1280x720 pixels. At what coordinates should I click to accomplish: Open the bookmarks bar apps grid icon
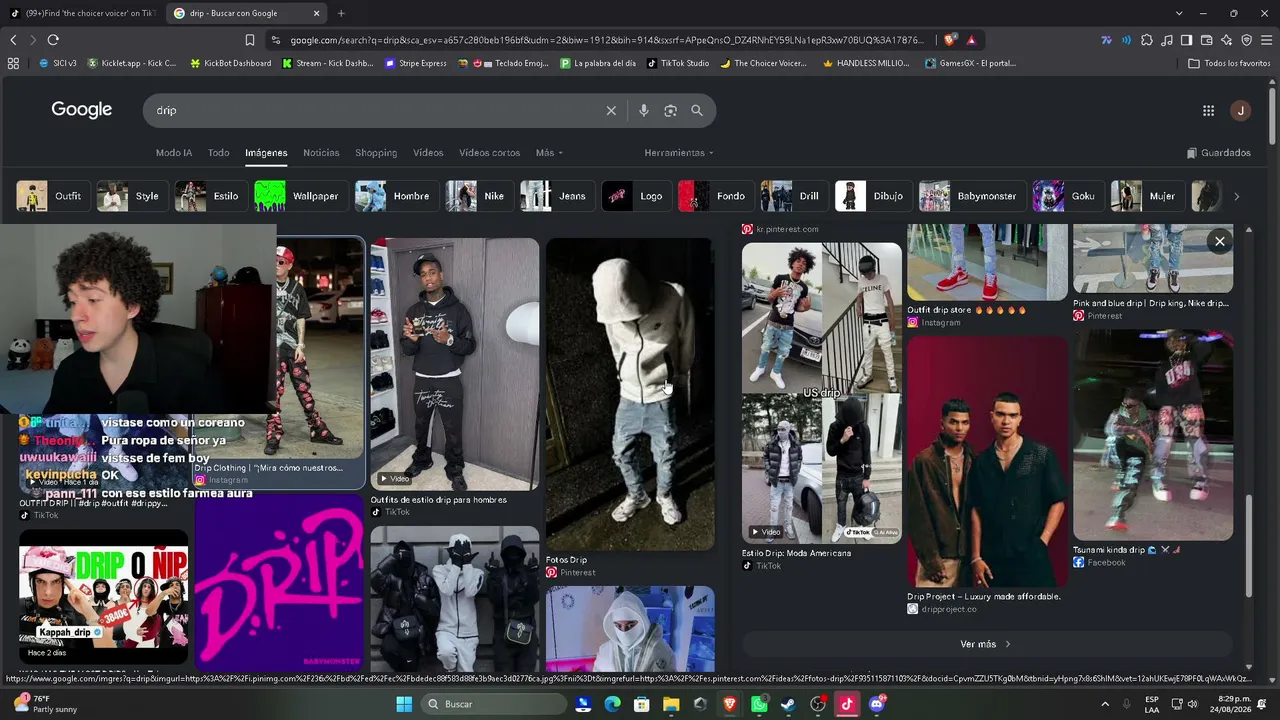click(13, 63)
